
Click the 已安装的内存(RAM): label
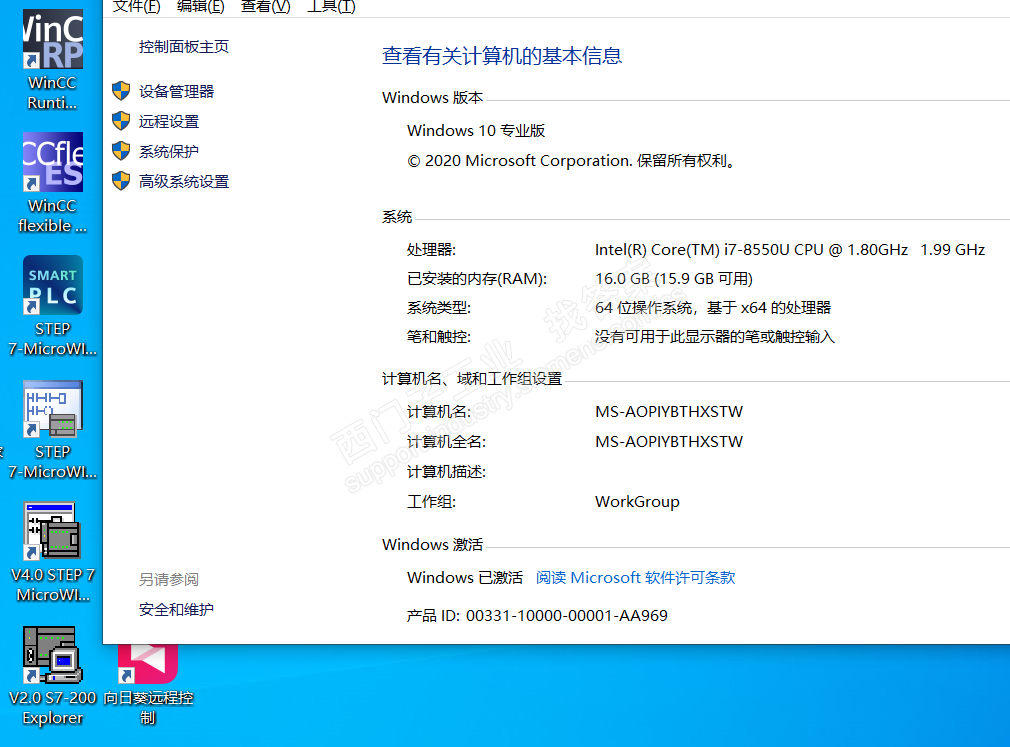point(477,279)
